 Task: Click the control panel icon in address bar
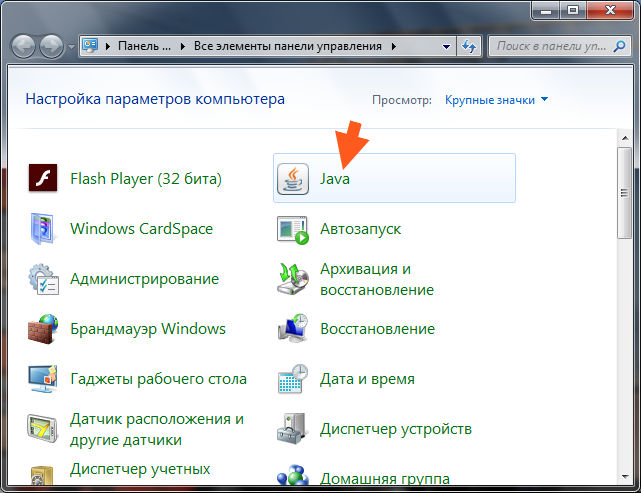[x=90, y=45]
